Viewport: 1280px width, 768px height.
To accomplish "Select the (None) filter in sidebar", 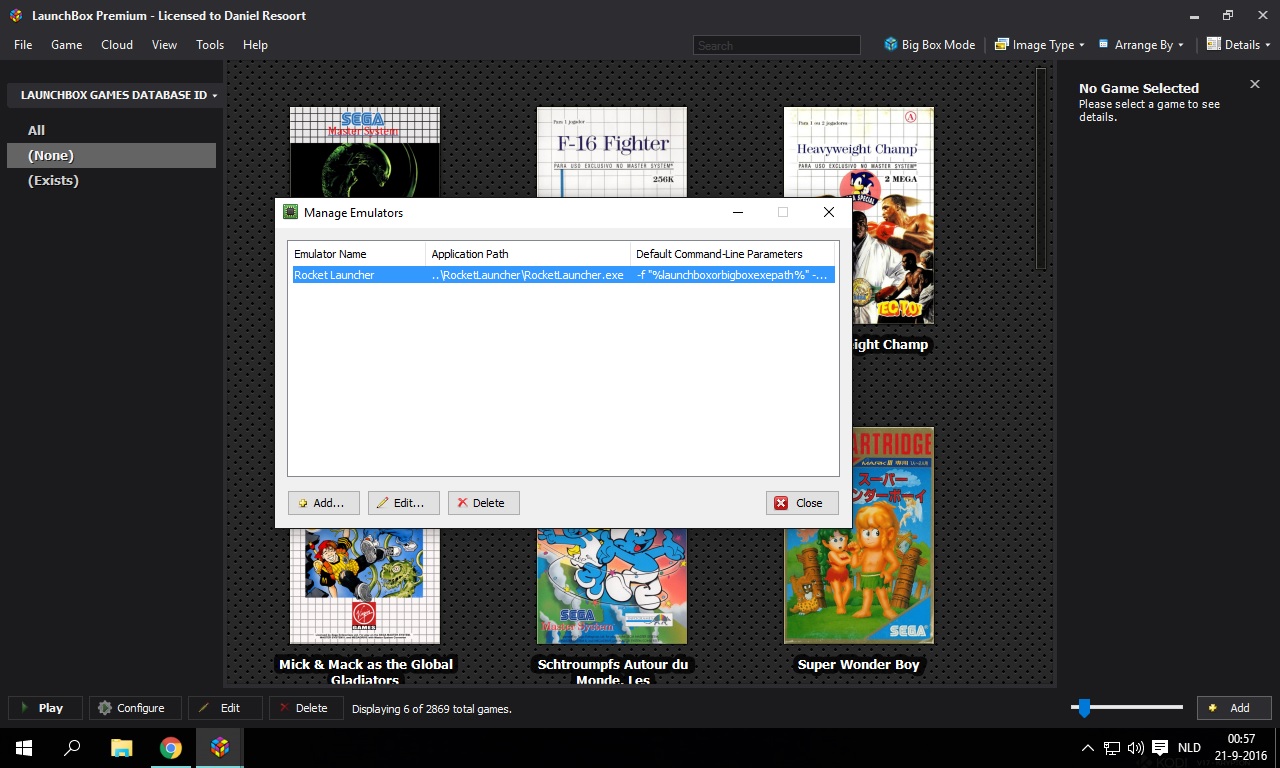I will point(111,155).
